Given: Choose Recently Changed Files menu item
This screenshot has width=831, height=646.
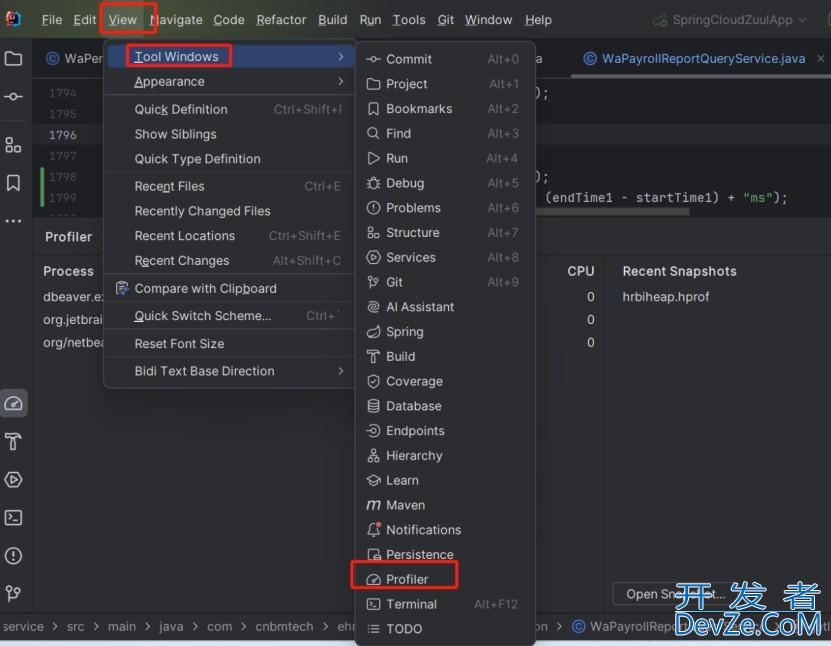Looking at the screenshot, I should (229, 211).
